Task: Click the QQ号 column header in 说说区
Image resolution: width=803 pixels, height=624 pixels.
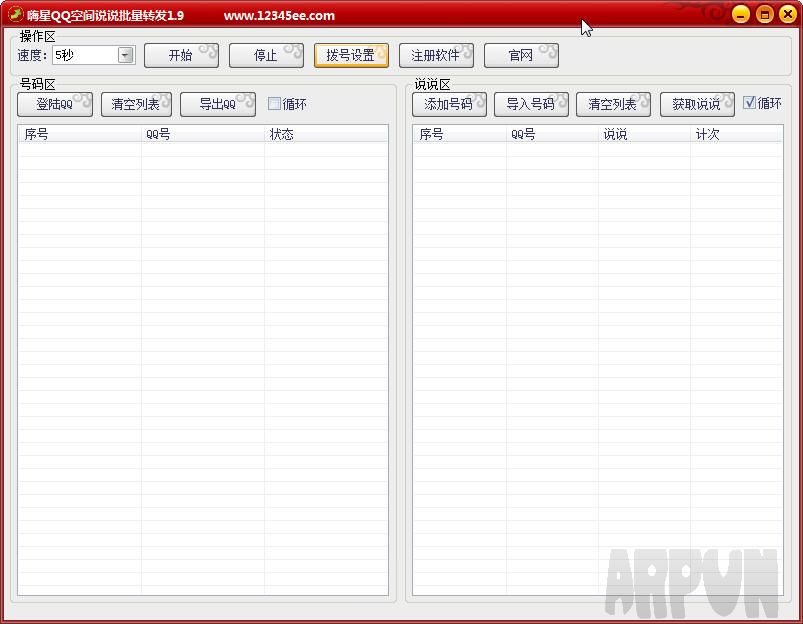Action: tap(552, 134)
